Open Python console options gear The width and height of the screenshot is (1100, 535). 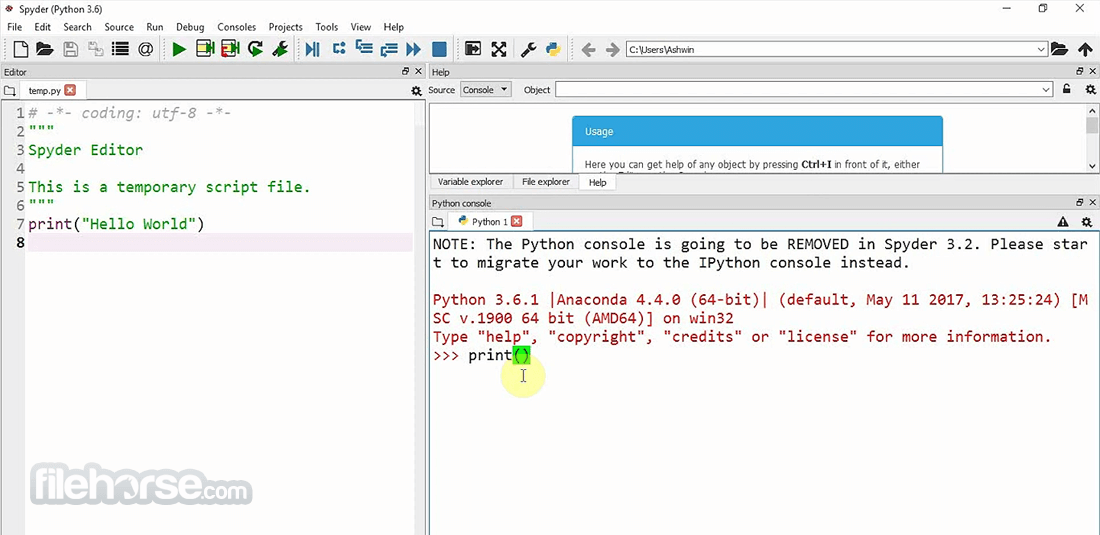tap(1087, 222)
